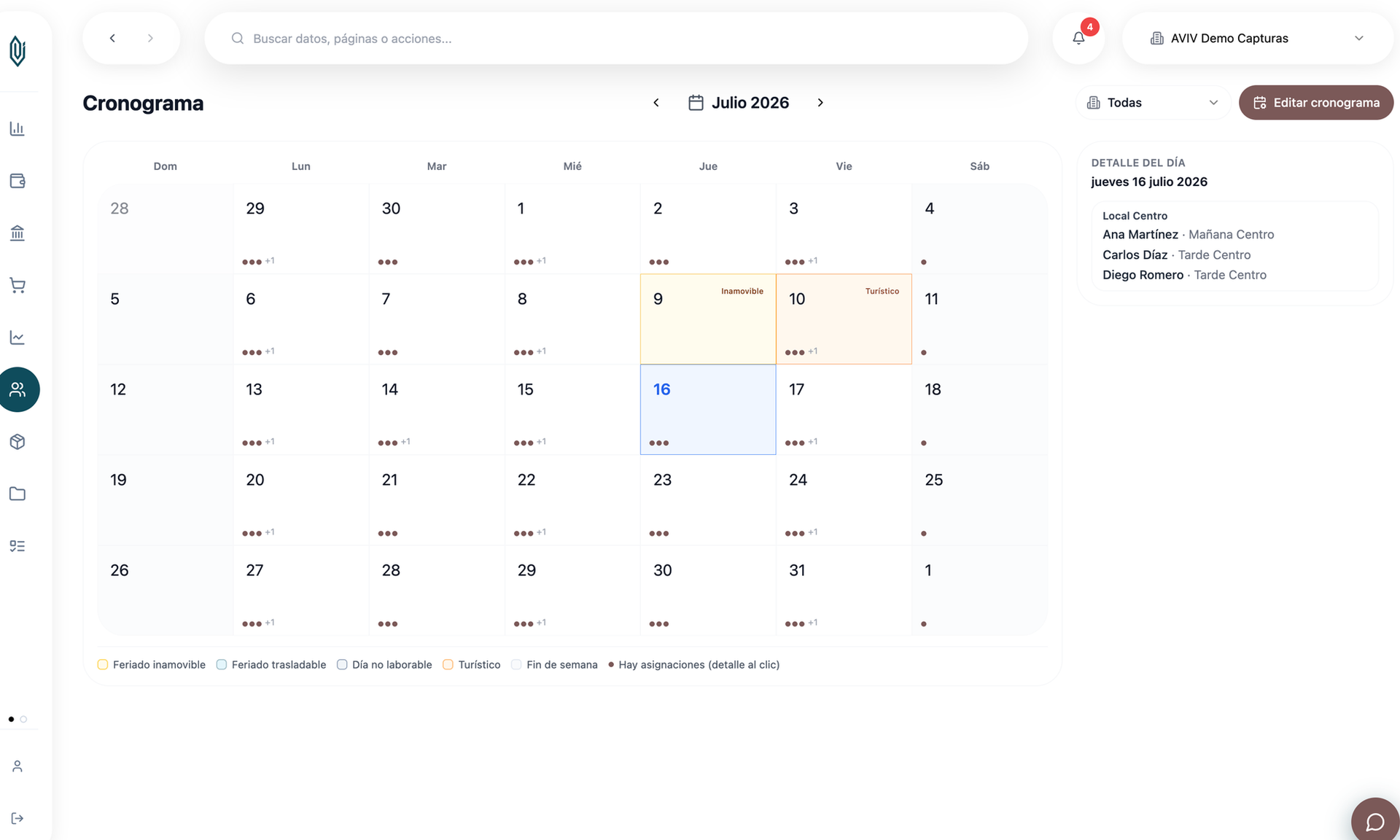Open the checklist sidebar icon
This screenshot has height=840, width=1400.
17,546
